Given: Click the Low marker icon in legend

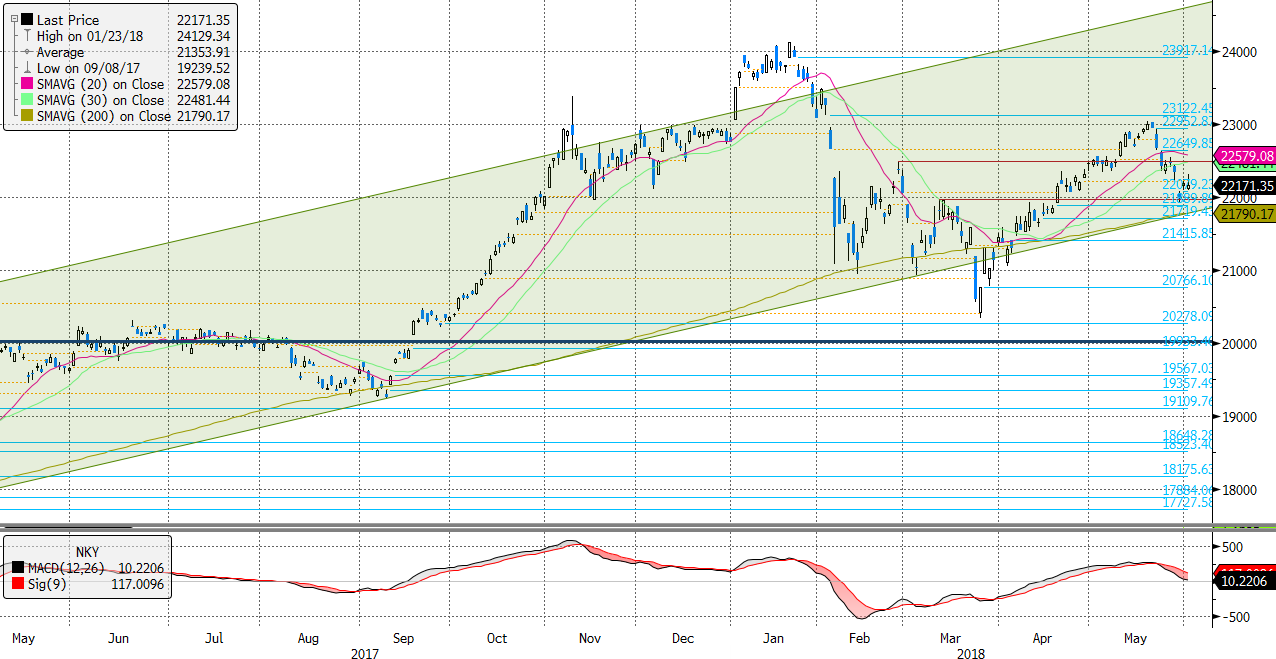Looking at the screenshot, I should [x=26, y=68].
